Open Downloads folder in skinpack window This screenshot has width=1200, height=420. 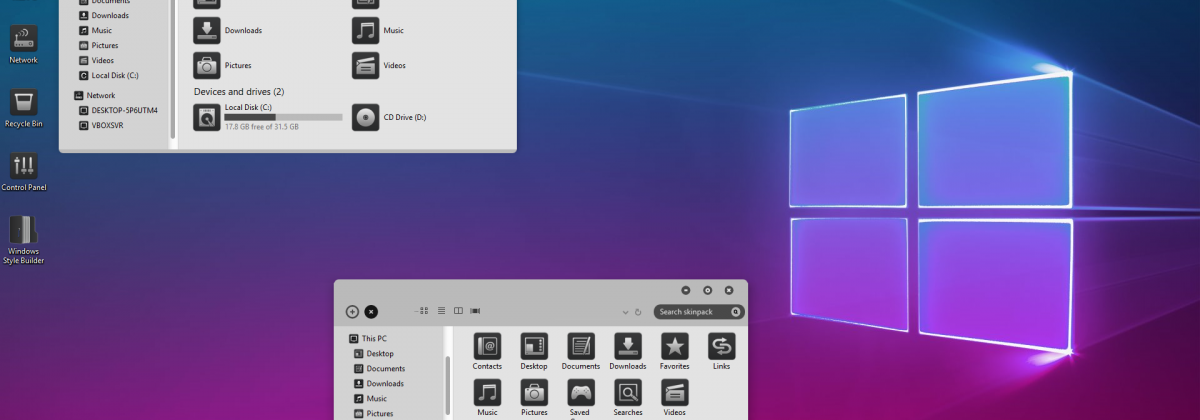tap(628, 352)
